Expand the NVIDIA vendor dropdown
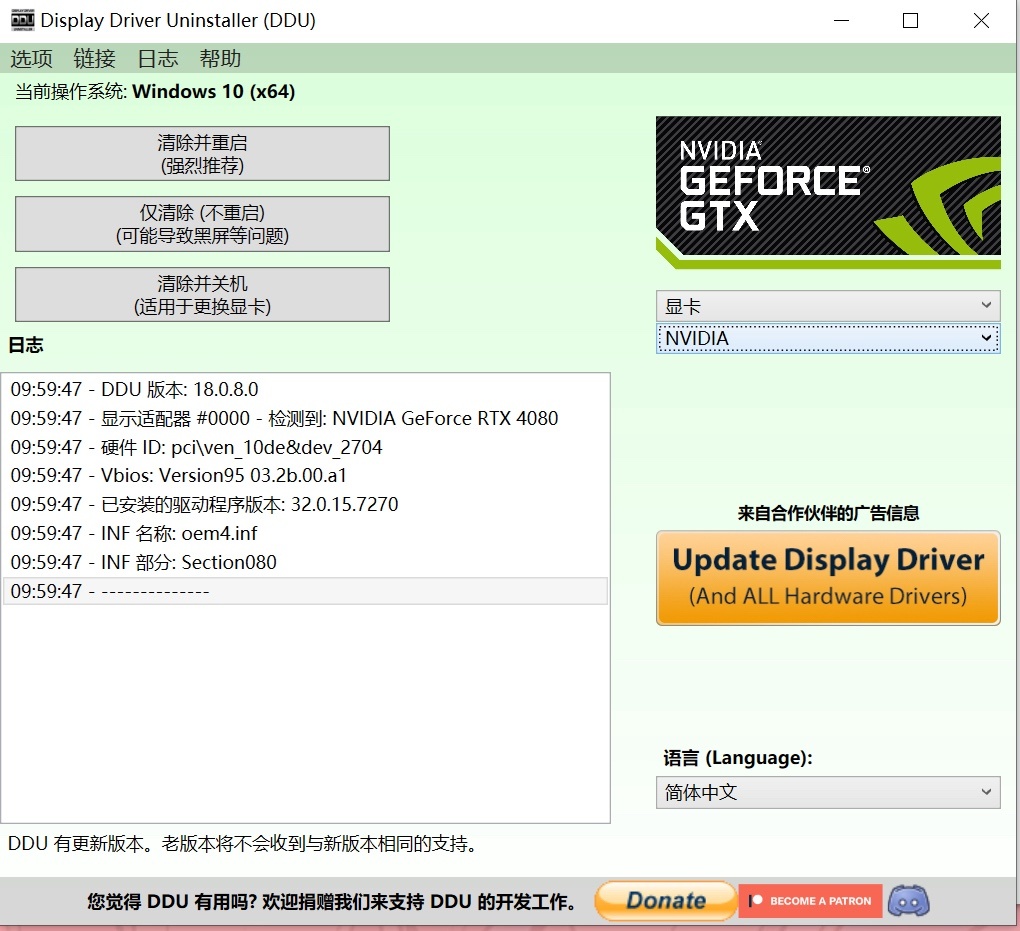 click(827, 338)
